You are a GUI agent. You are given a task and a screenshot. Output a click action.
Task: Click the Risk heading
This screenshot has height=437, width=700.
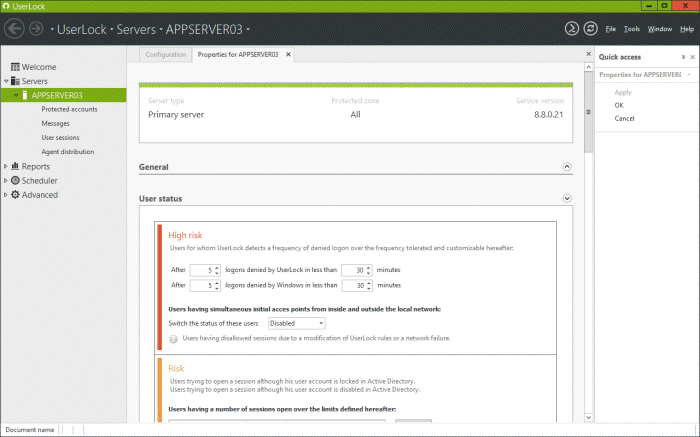[x=176, y=369]
